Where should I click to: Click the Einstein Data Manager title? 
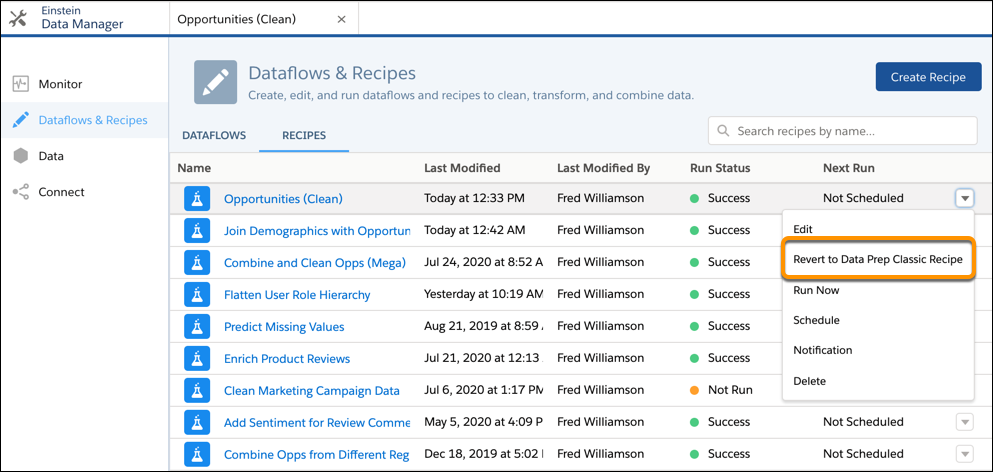(x=82, y=19)
